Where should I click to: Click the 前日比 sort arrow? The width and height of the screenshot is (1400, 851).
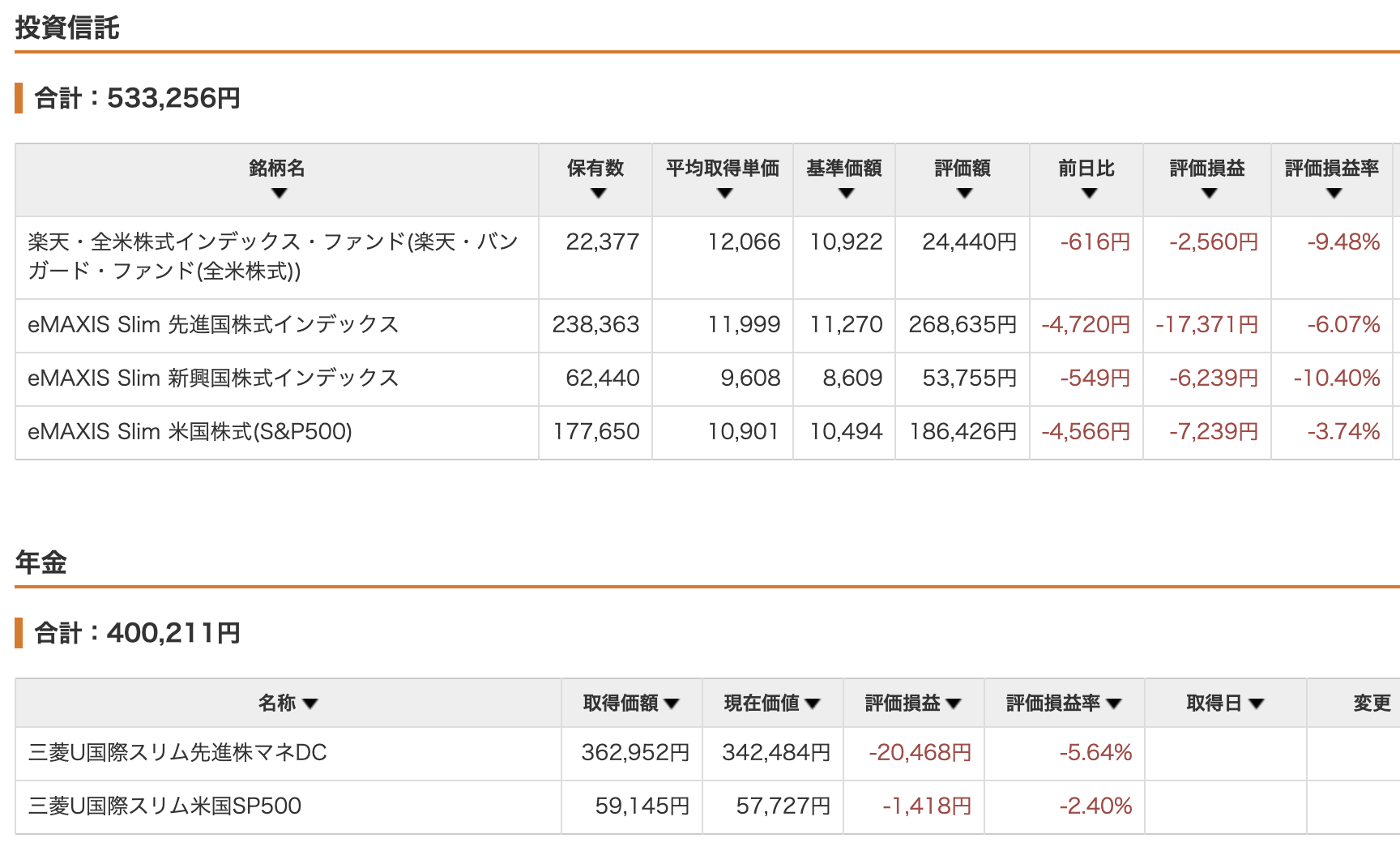point(1089,194)
